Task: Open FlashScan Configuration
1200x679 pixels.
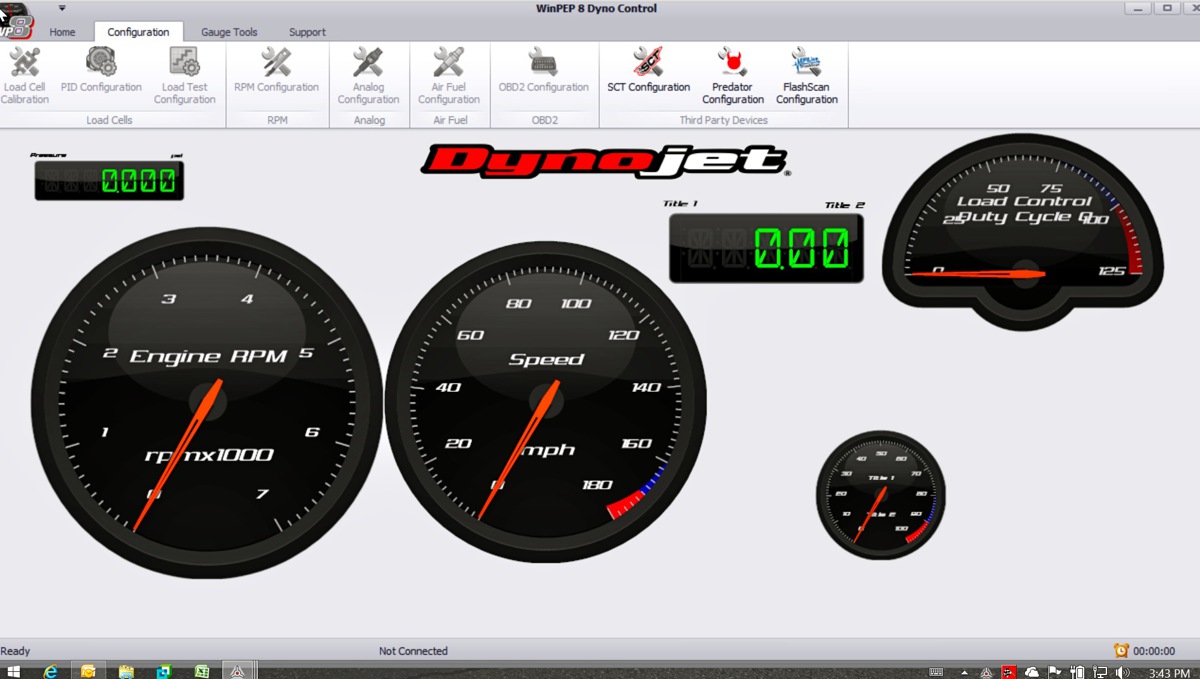Action: tap(806, 76)
